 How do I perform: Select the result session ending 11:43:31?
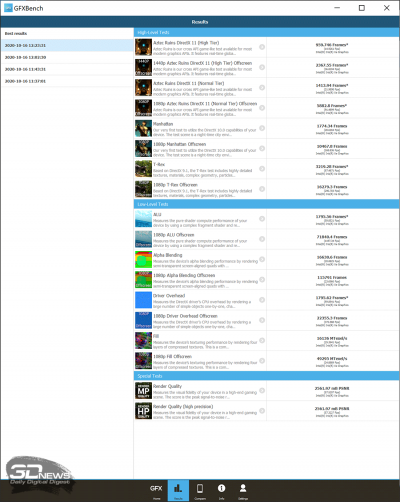click(67, 69)
